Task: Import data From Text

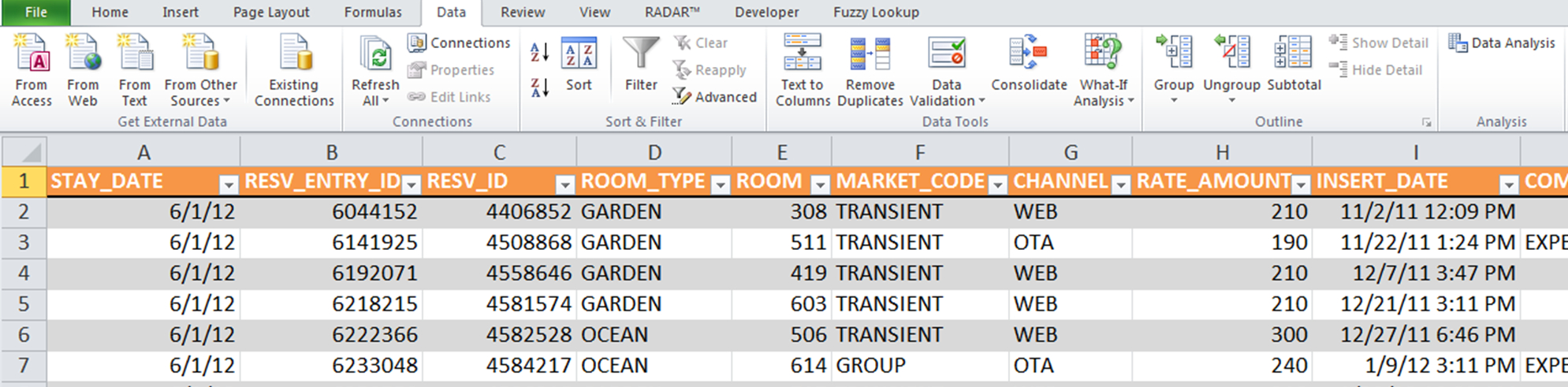Action: (x=134, y=70)
